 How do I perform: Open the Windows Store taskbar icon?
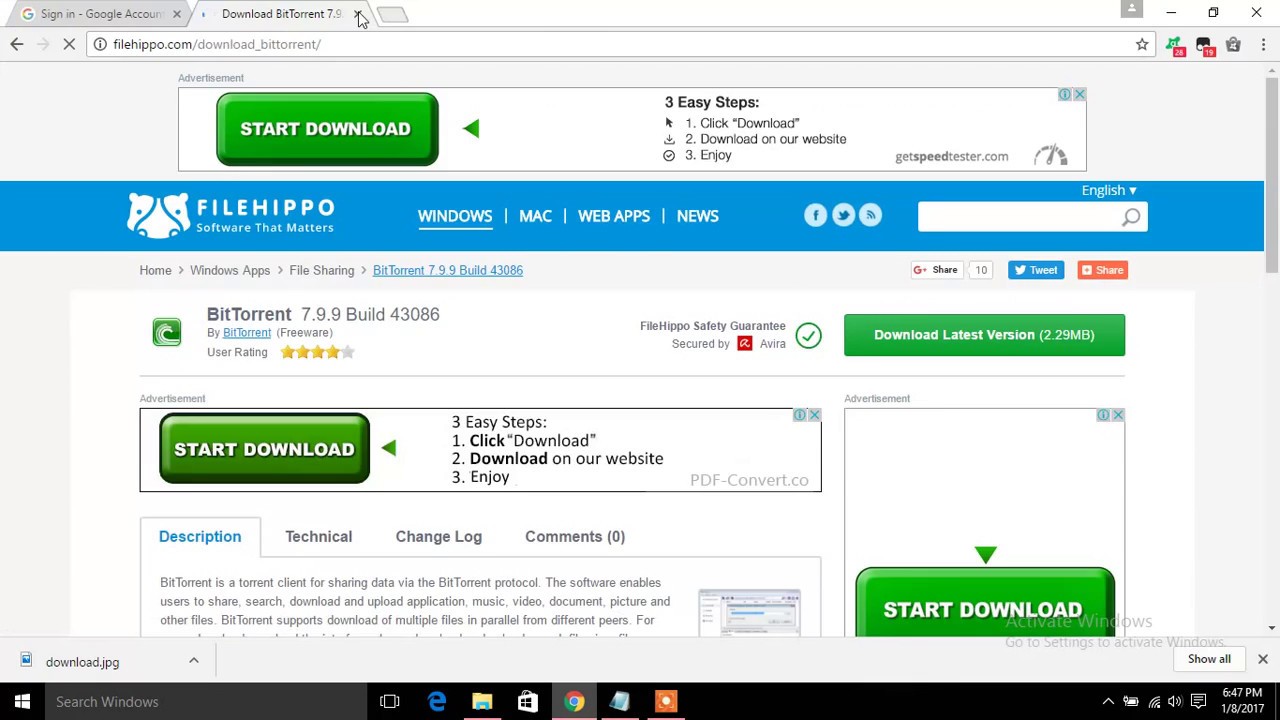click(527, 701)
